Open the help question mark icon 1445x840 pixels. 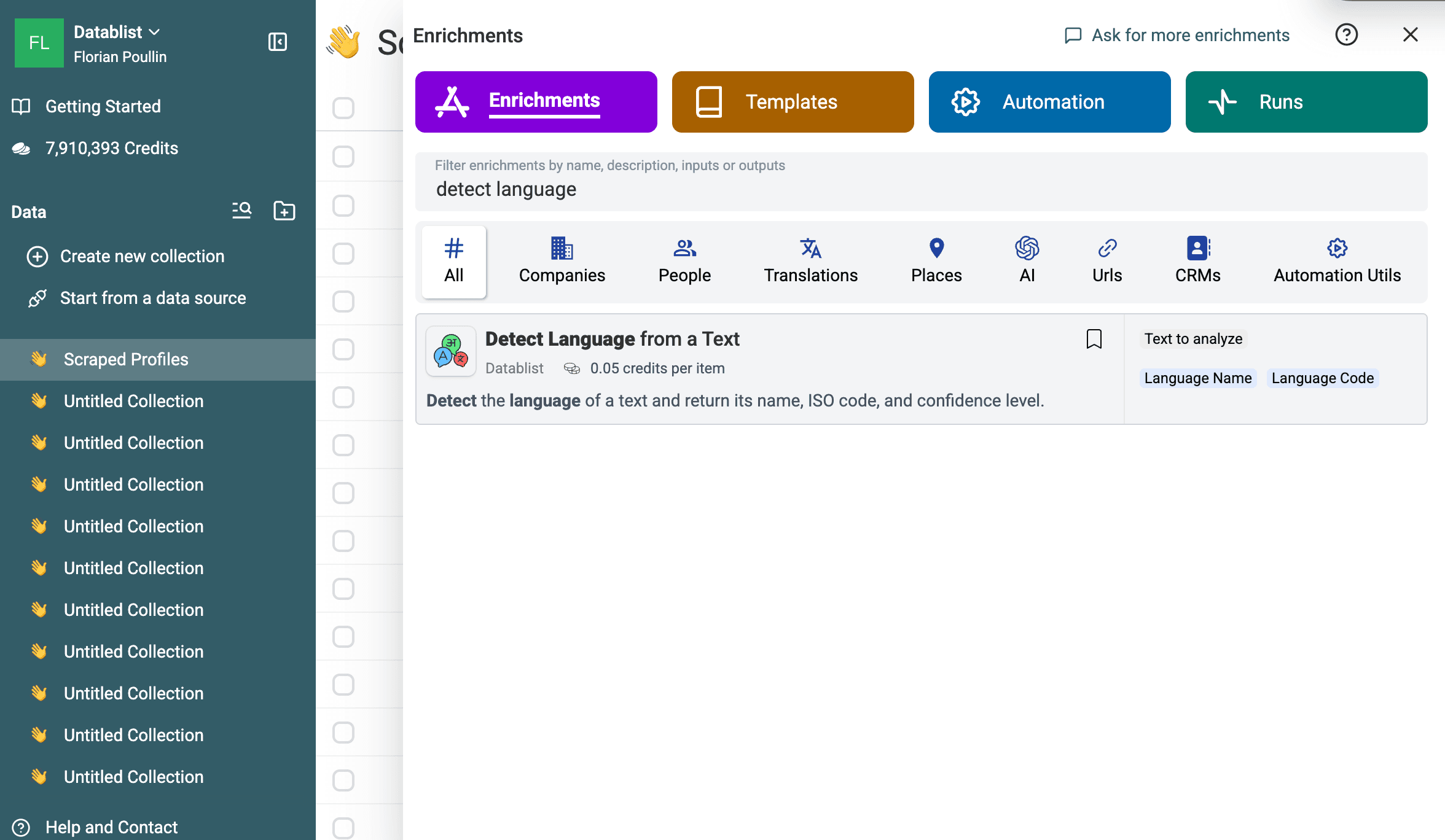point(1347,34)
